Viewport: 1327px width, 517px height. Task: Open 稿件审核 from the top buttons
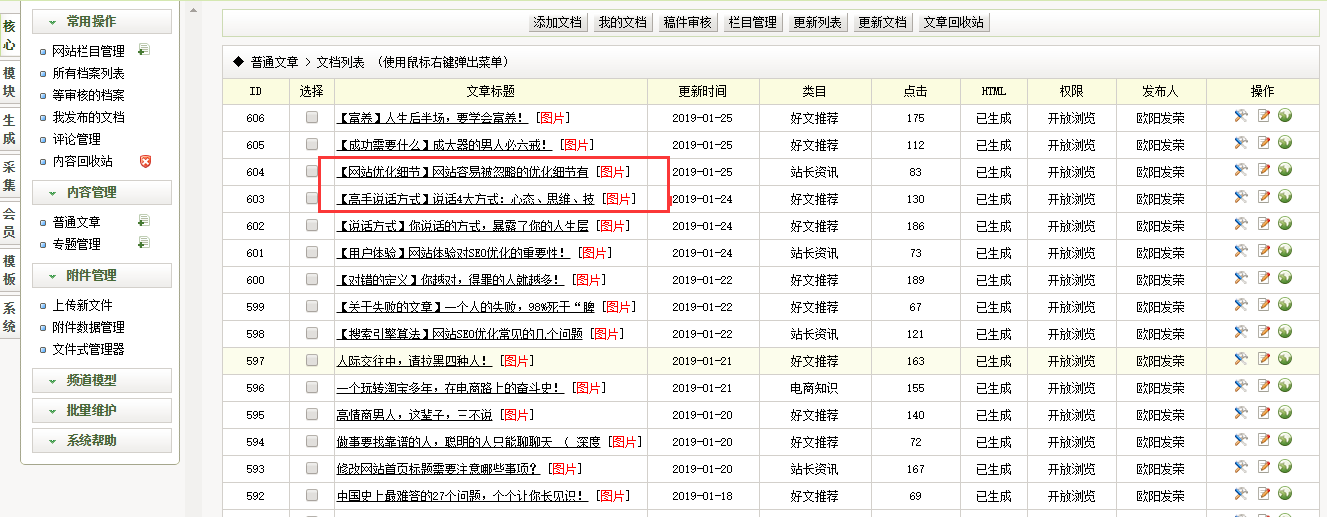(687, 22)
